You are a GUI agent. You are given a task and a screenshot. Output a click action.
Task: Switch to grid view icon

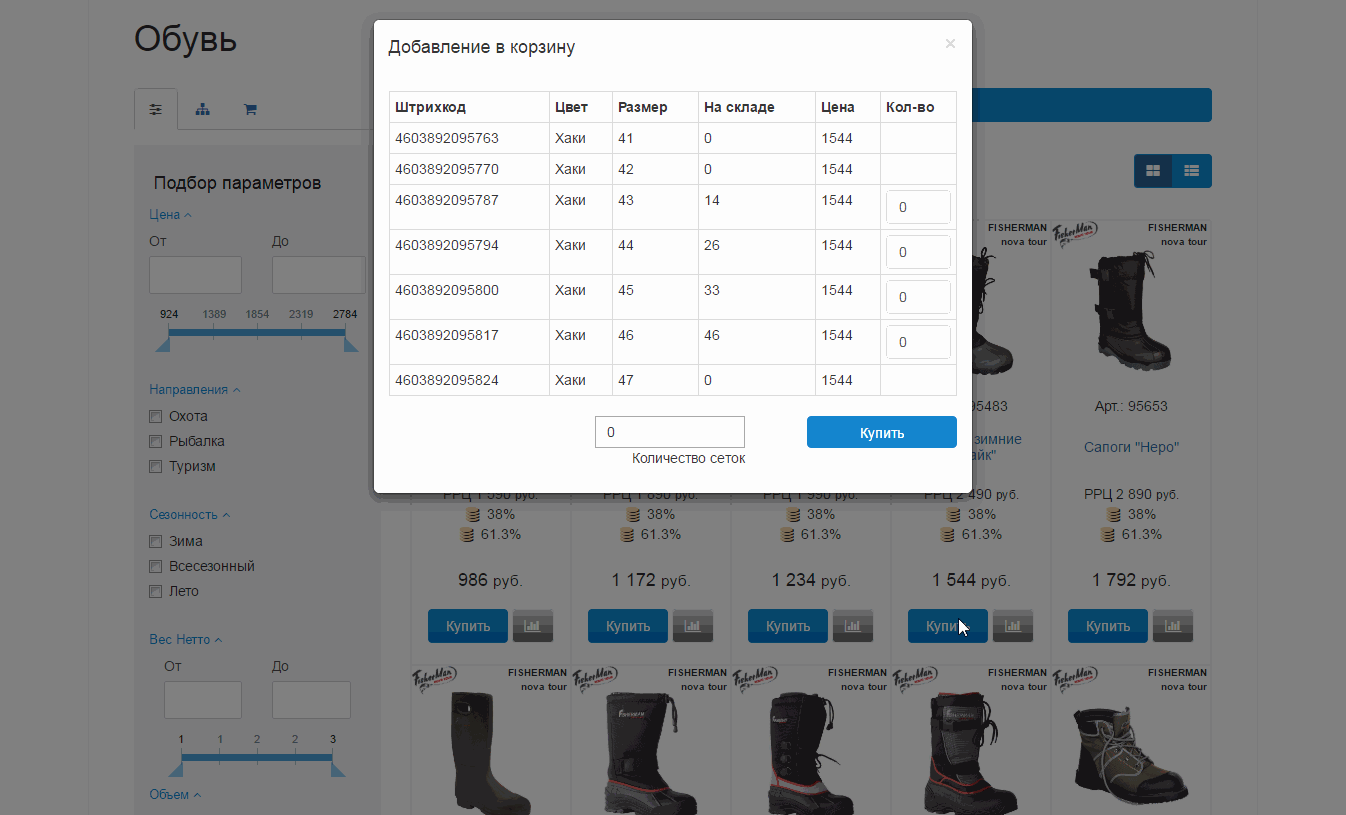point(1153,171)
